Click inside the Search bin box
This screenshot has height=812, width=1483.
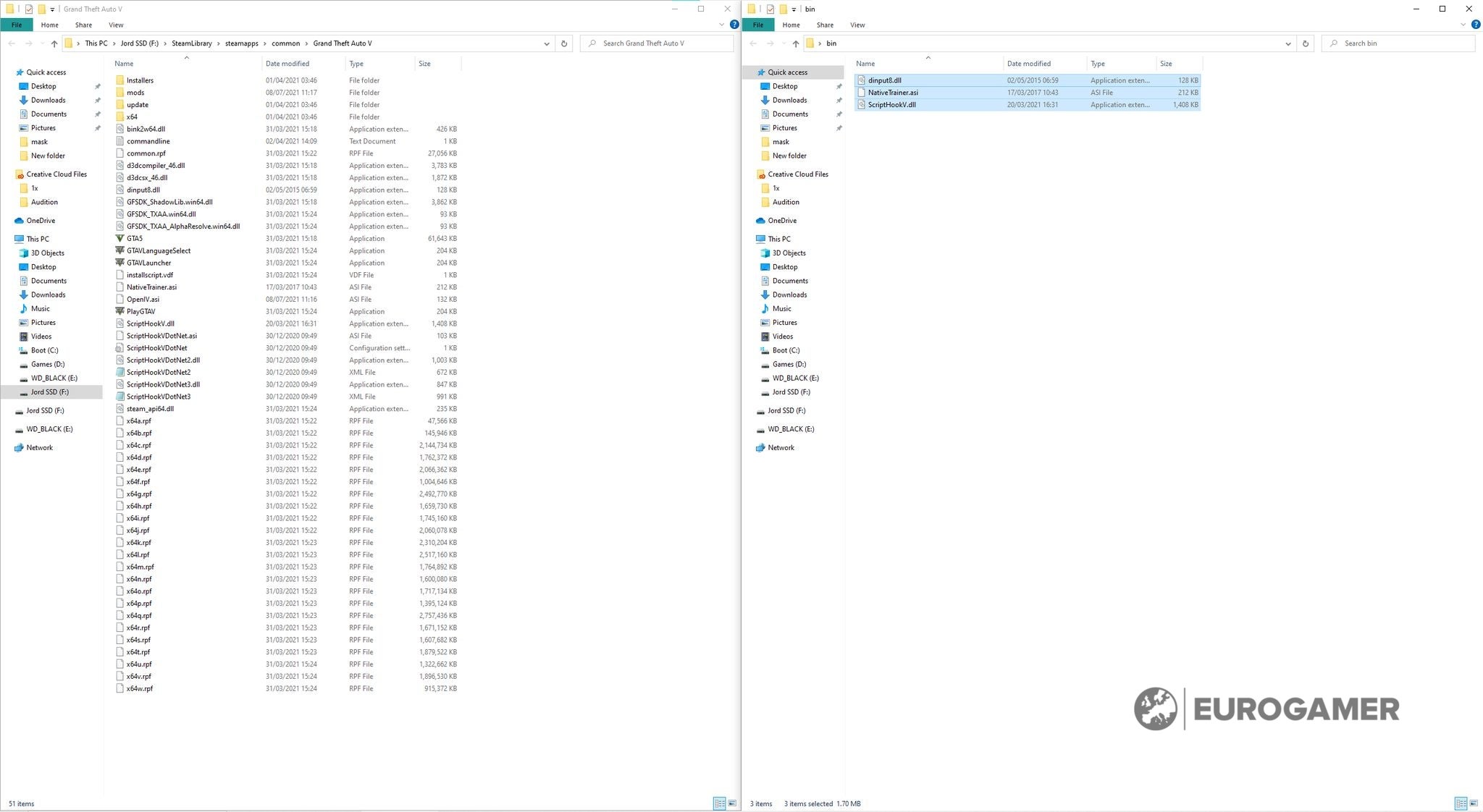1398,43
